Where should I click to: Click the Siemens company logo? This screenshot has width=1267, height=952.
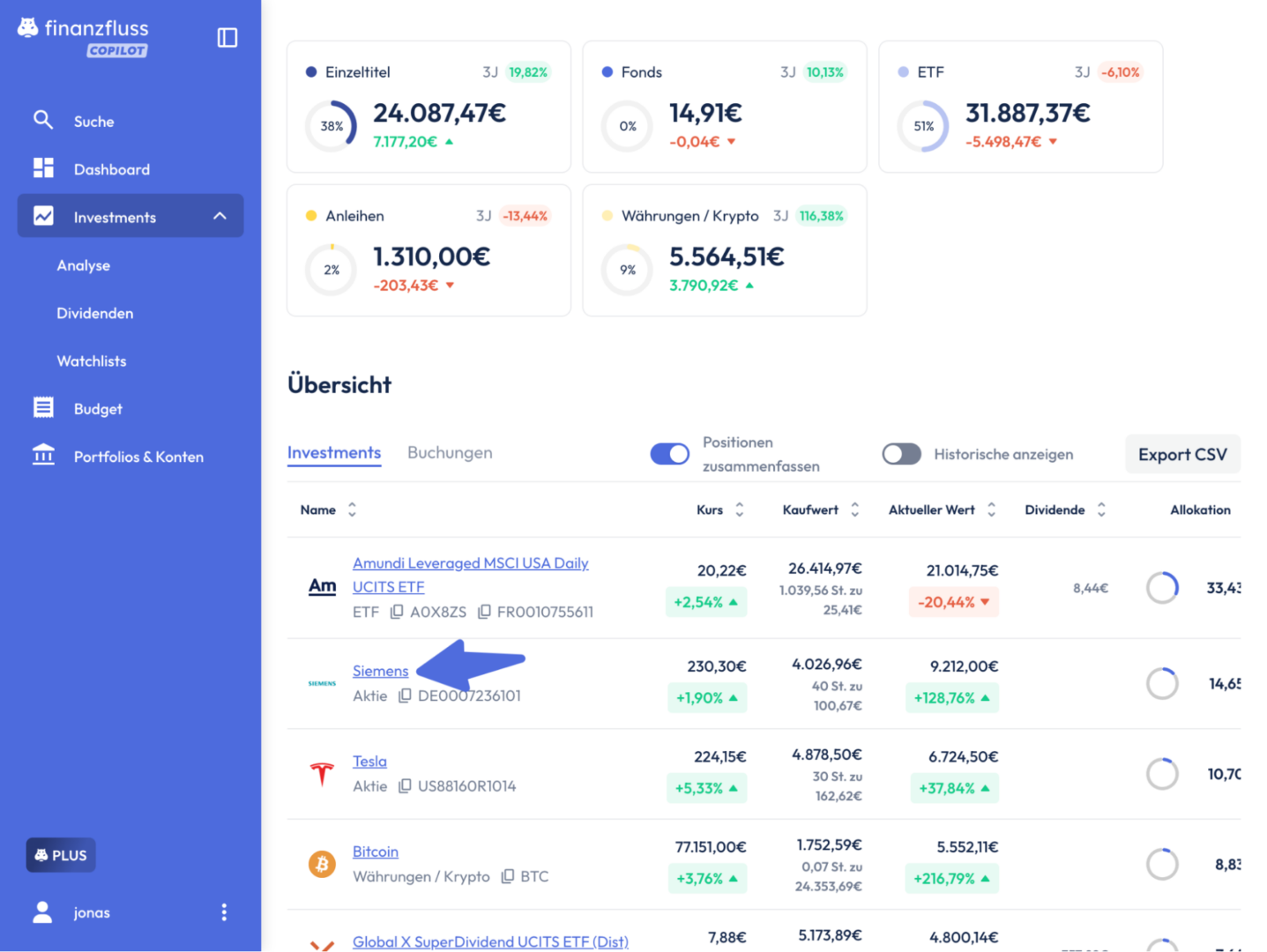click(322, 683)
